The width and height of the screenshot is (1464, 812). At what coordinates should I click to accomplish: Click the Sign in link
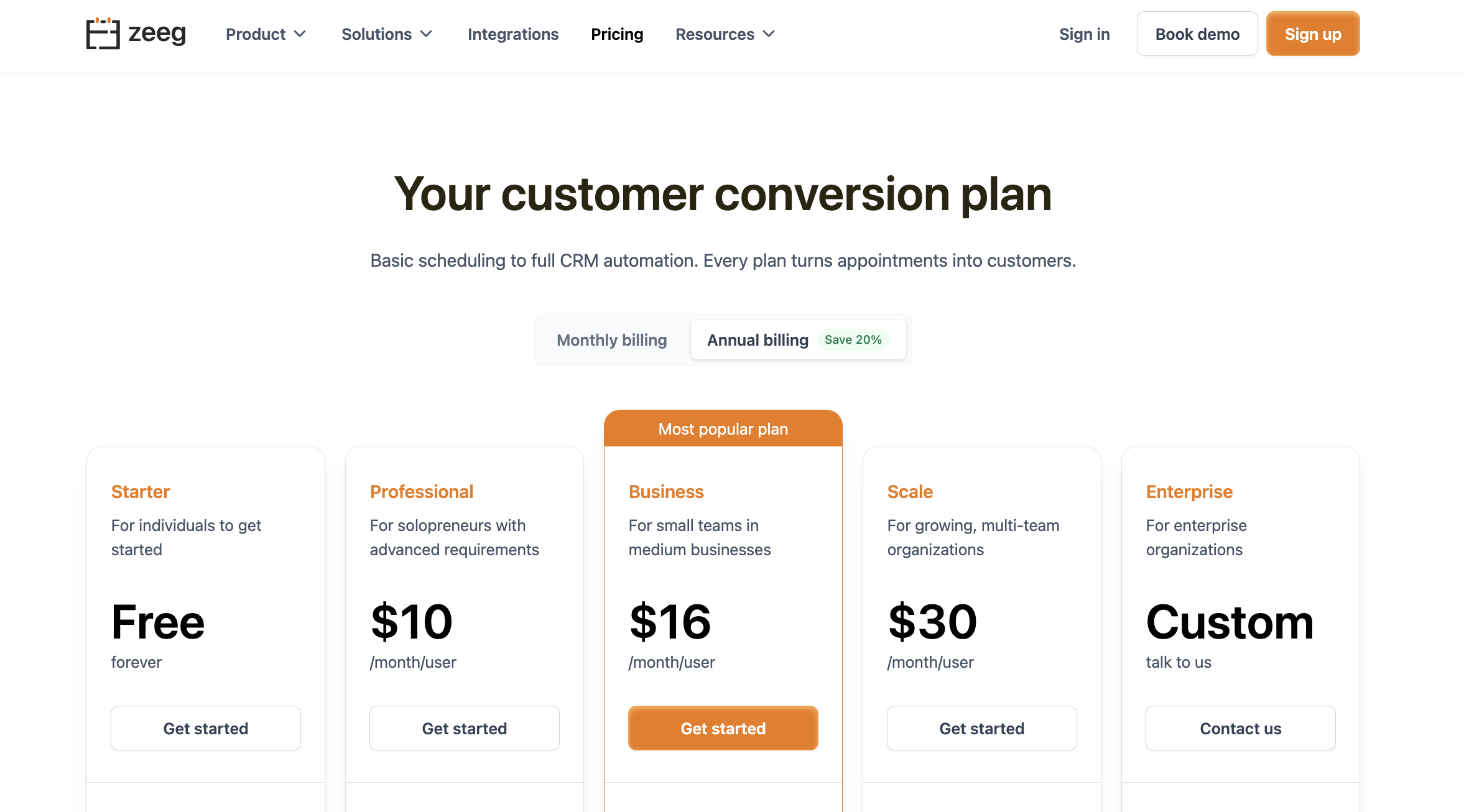point(1085,34)
